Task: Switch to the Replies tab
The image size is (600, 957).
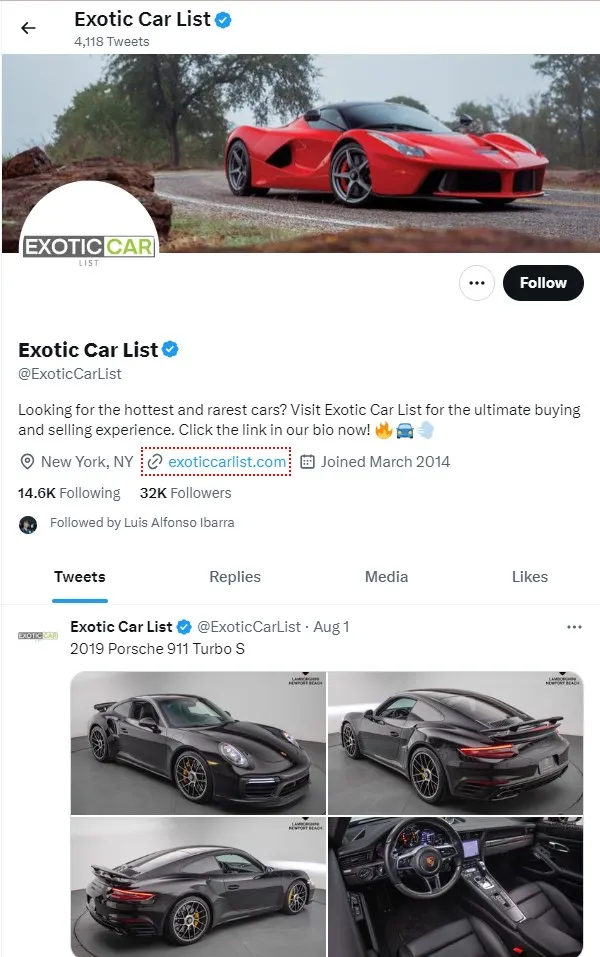Action: [x=234, y=577]
